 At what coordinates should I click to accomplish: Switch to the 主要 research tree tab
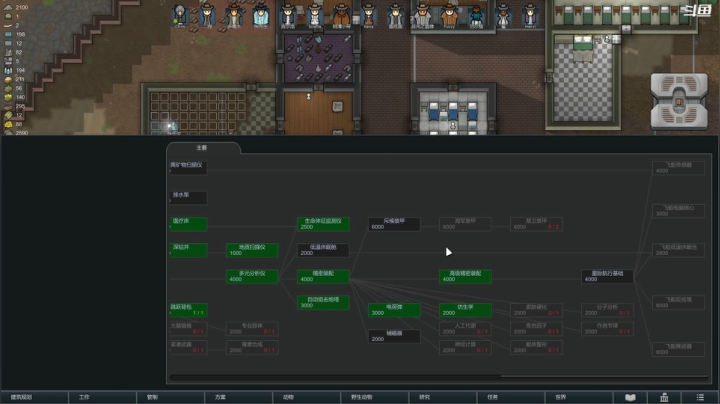pyautogui.click(x=202, y=148)
